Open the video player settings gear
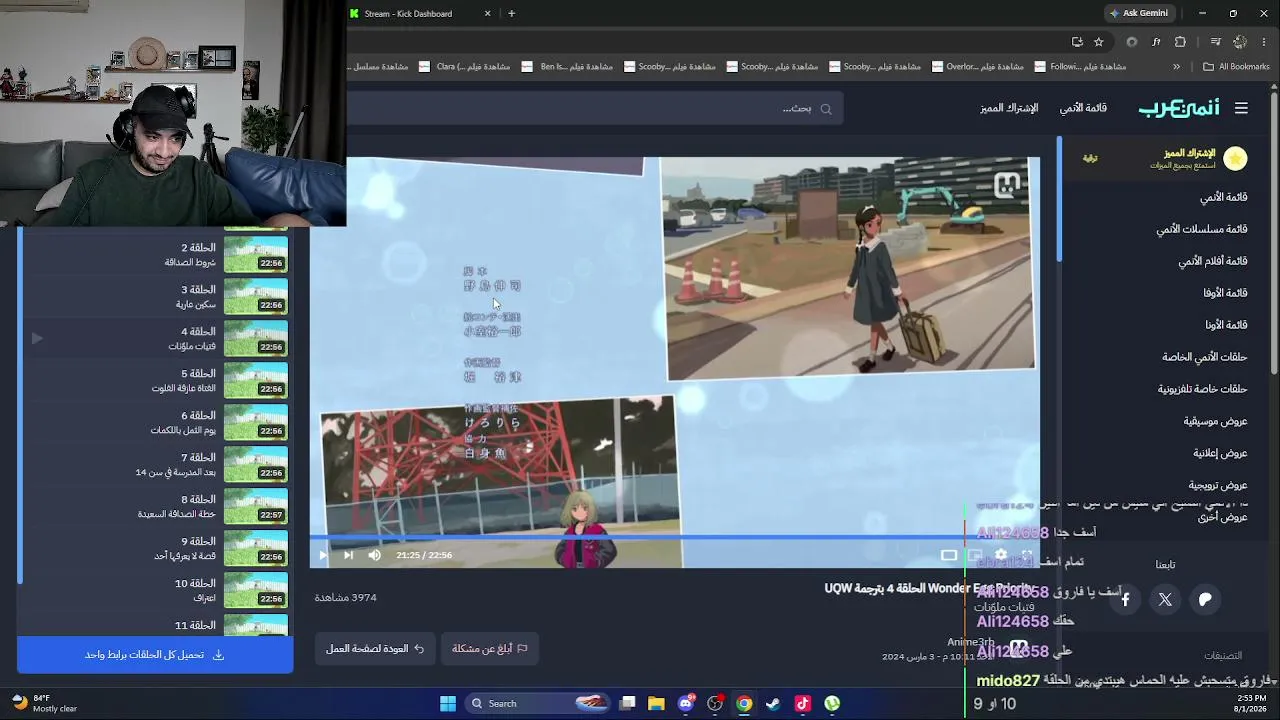1280x720 pixels. (1000, 555)
